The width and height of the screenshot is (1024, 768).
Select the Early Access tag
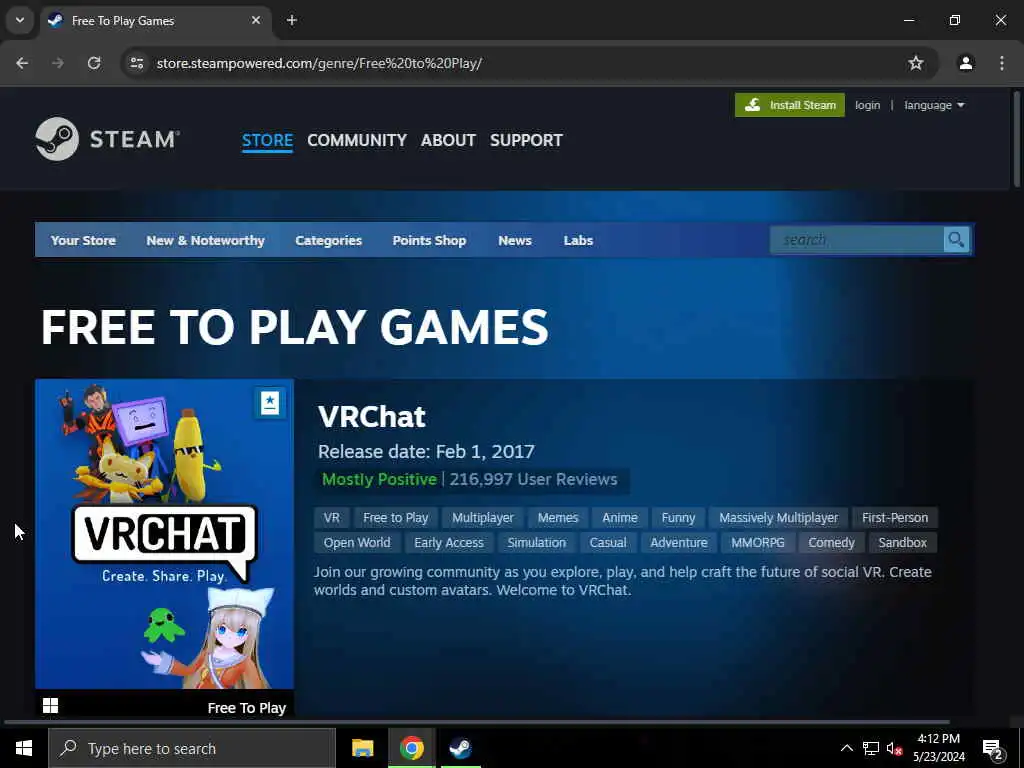449,542
